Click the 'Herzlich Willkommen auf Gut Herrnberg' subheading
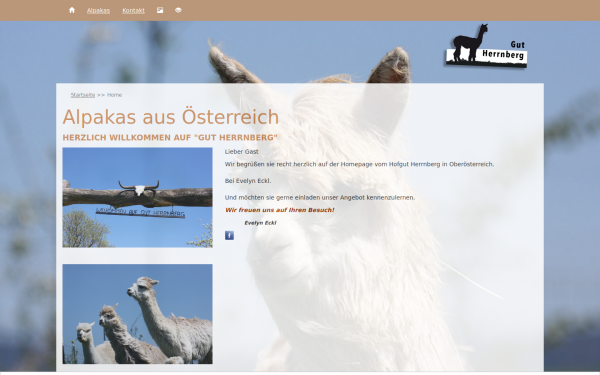The image size is (600, 375). [170, 137]
